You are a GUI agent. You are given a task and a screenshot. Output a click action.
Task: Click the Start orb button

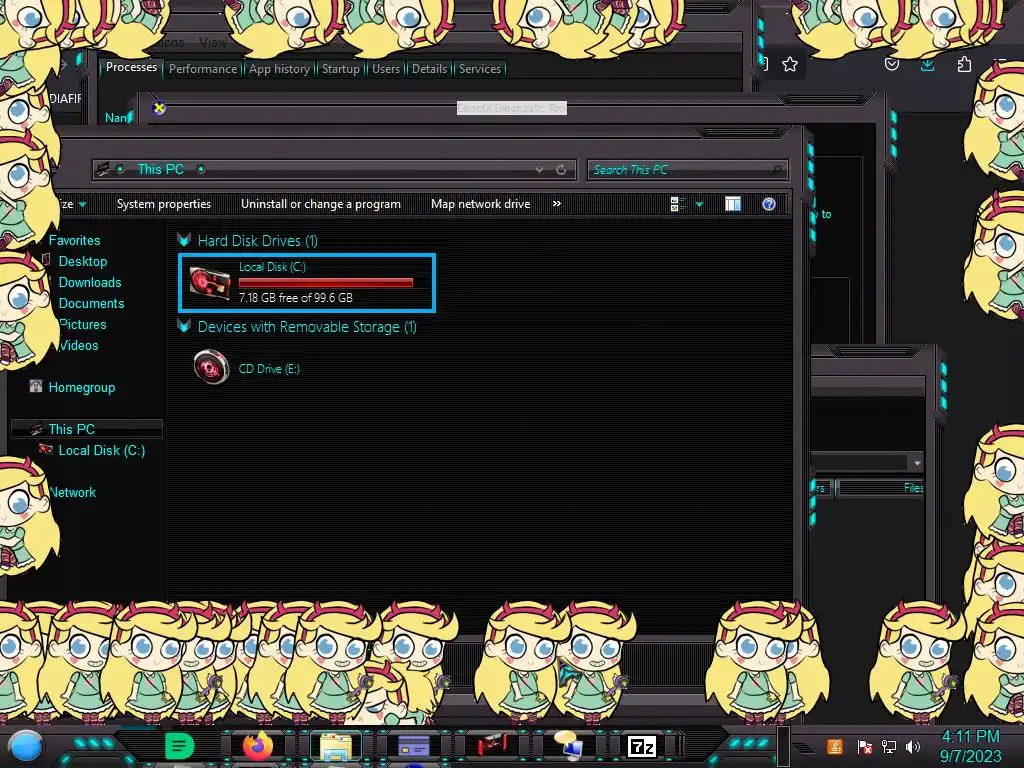pyautogui.click(x=25, y=746)
